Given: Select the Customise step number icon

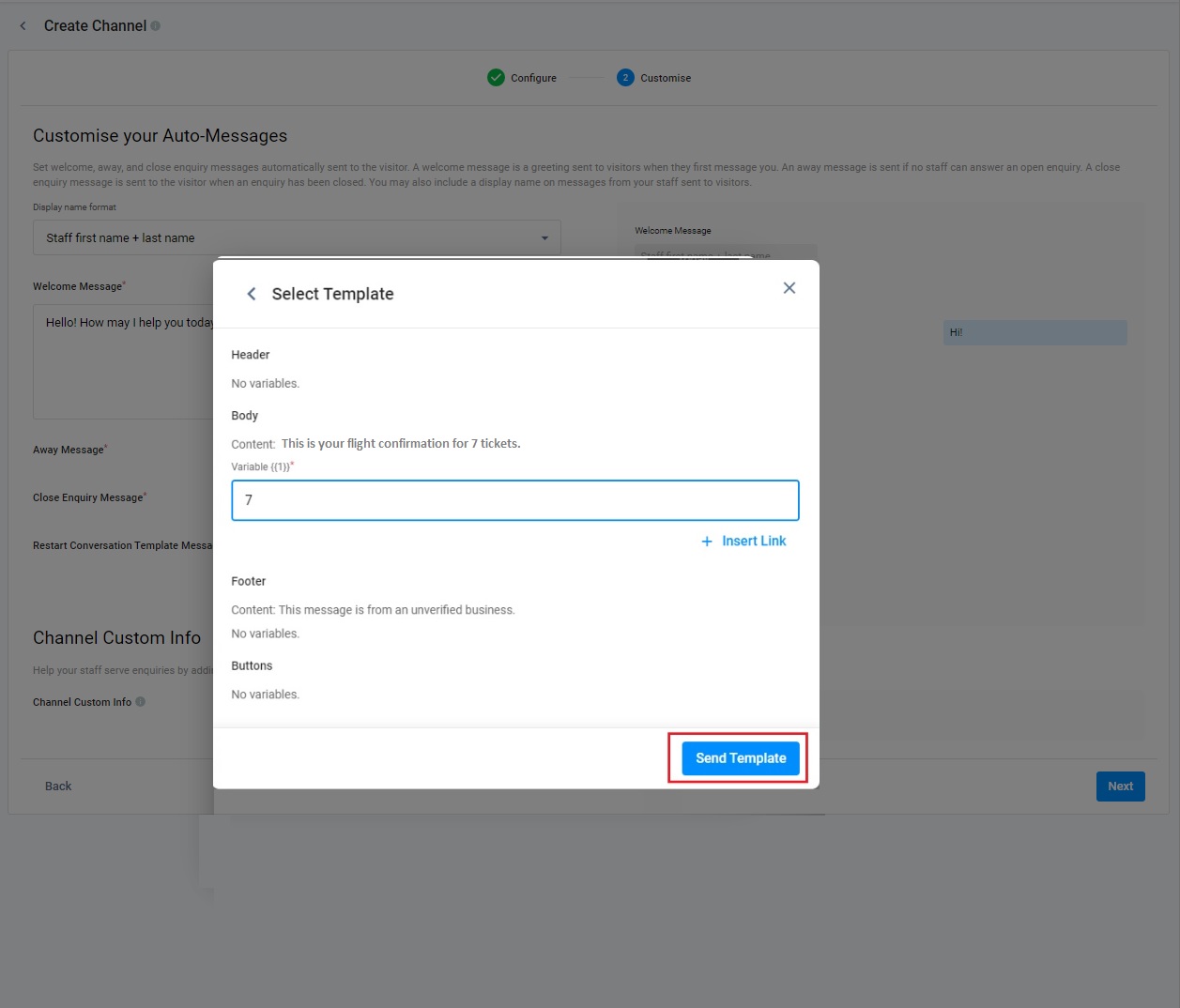Looking at the screenshot, I should 625,78.
